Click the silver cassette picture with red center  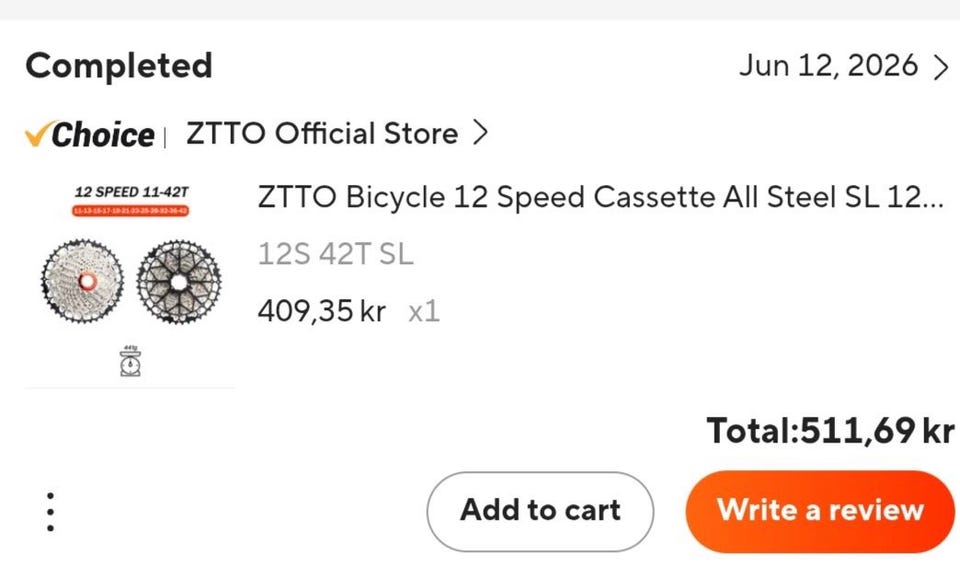click(x=83, y=281)
